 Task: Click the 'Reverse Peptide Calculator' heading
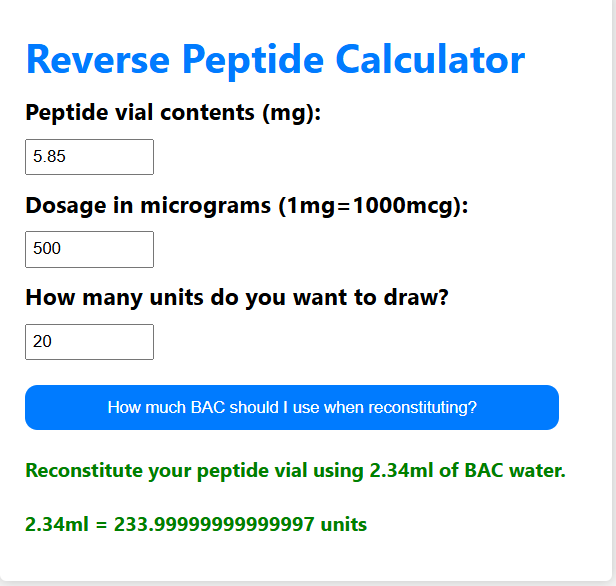coord(275,60)
